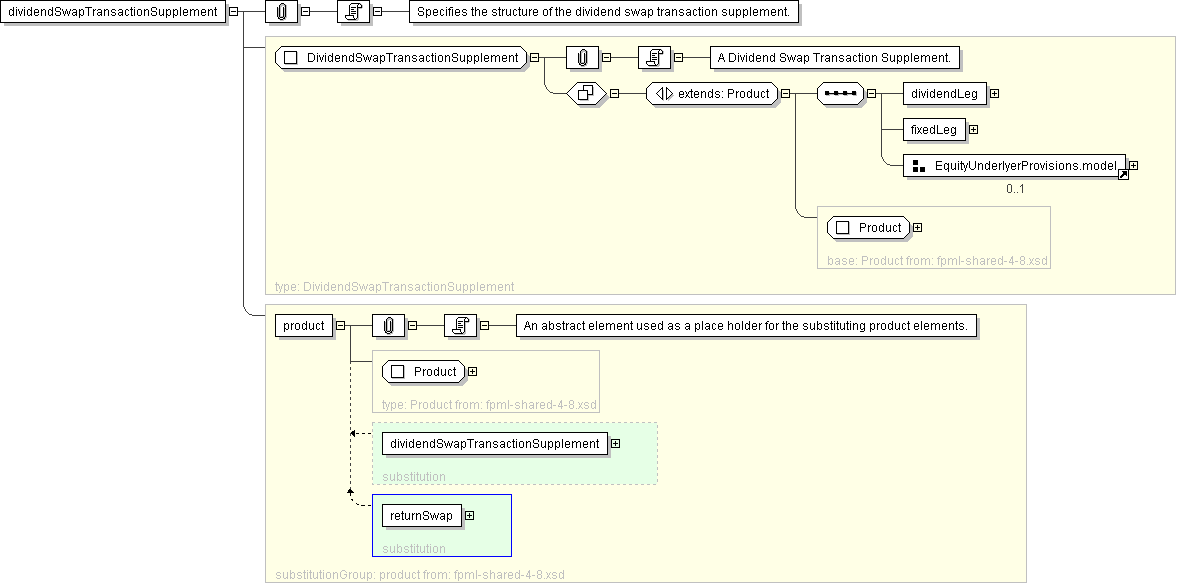Viewport: 1177px width, 584px height.
Task: Click the abstract element description text
Action: click(x=746, y=326)
